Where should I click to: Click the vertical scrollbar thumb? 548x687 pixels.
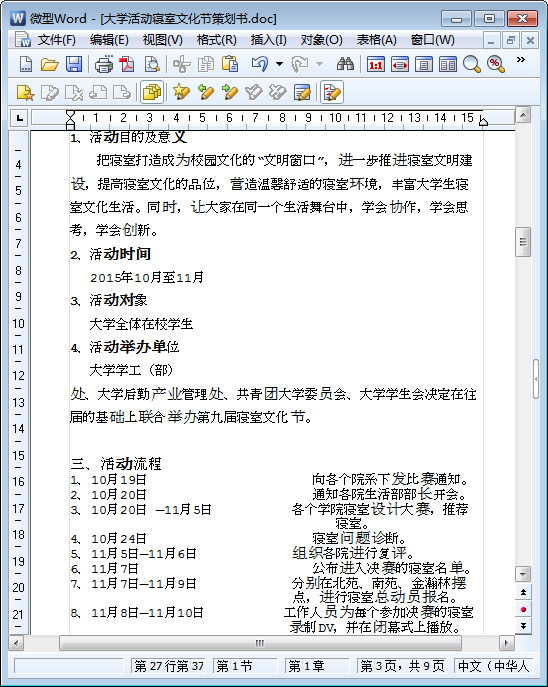(523, 241)
